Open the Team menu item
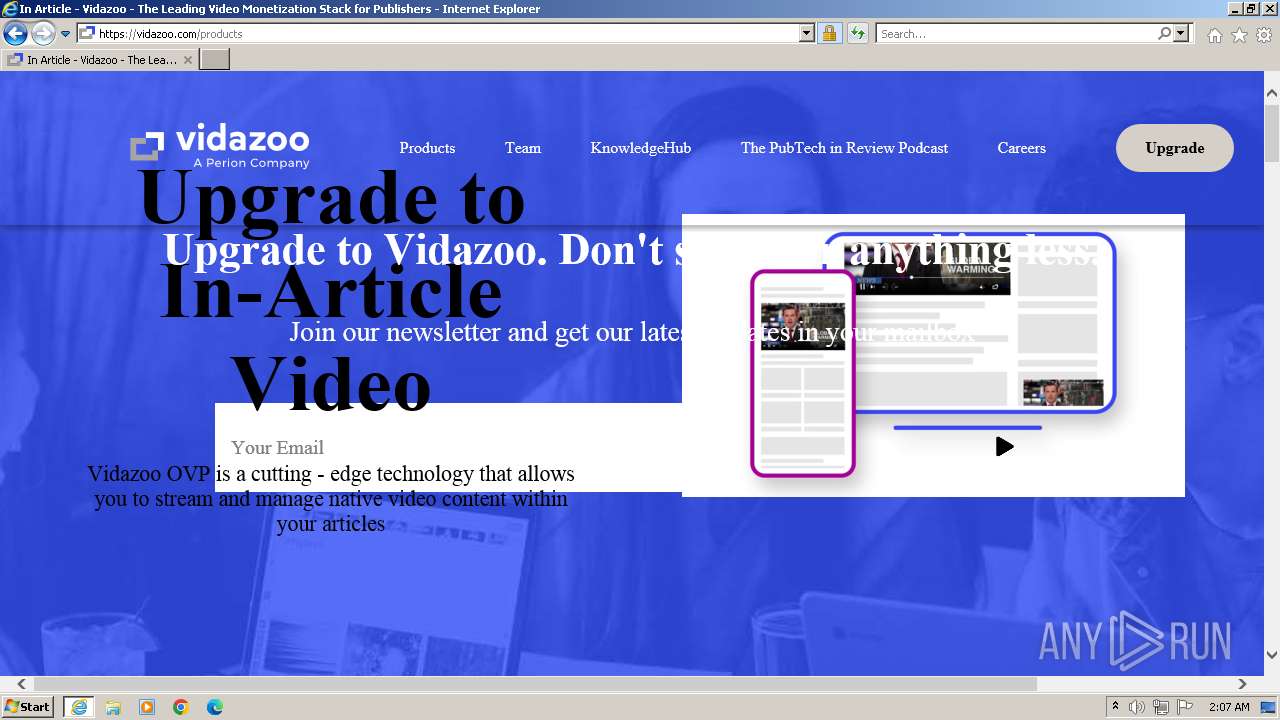 pos(523,148)
